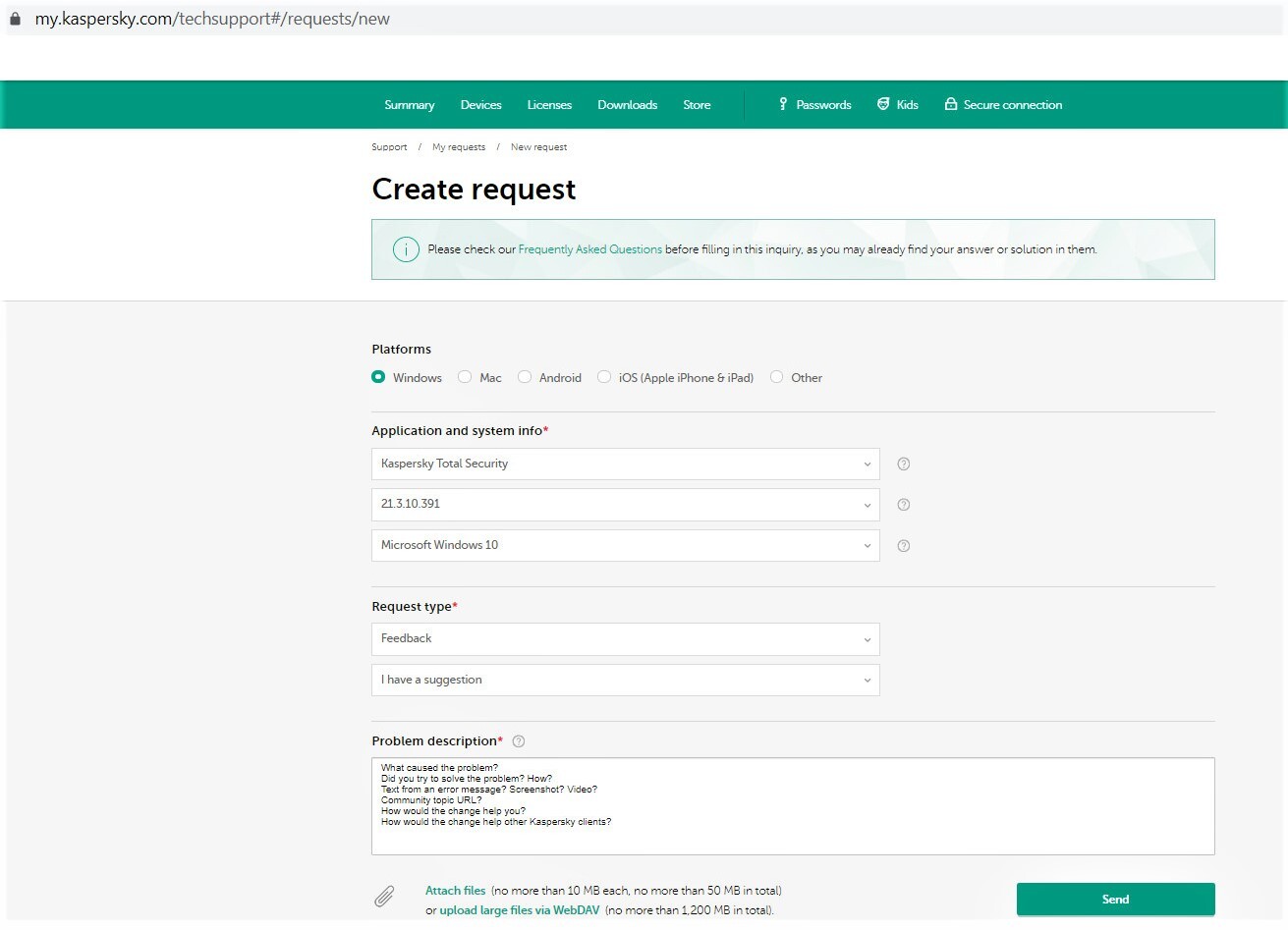
Task: Click help icon next to Problem description
Action: [x=519, y=741]
